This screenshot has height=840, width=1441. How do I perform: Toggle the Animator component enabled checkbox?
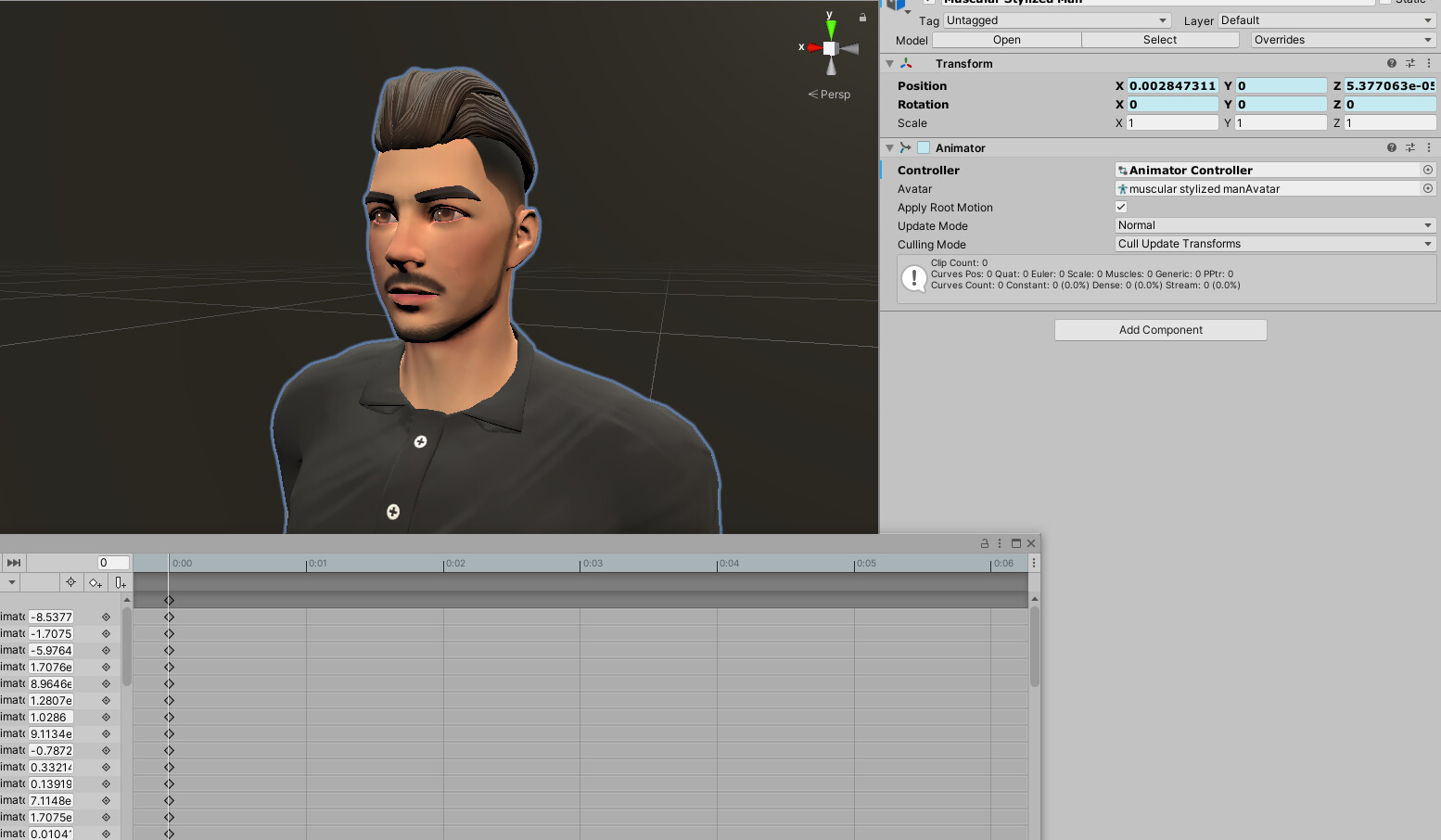(924, 147)
